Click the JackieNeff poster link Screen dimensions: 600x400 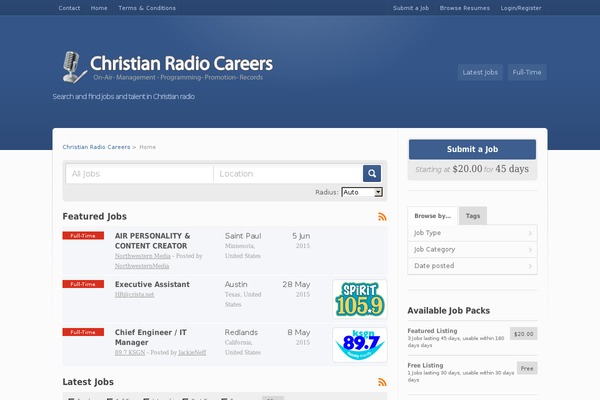(x=192, y=353)
